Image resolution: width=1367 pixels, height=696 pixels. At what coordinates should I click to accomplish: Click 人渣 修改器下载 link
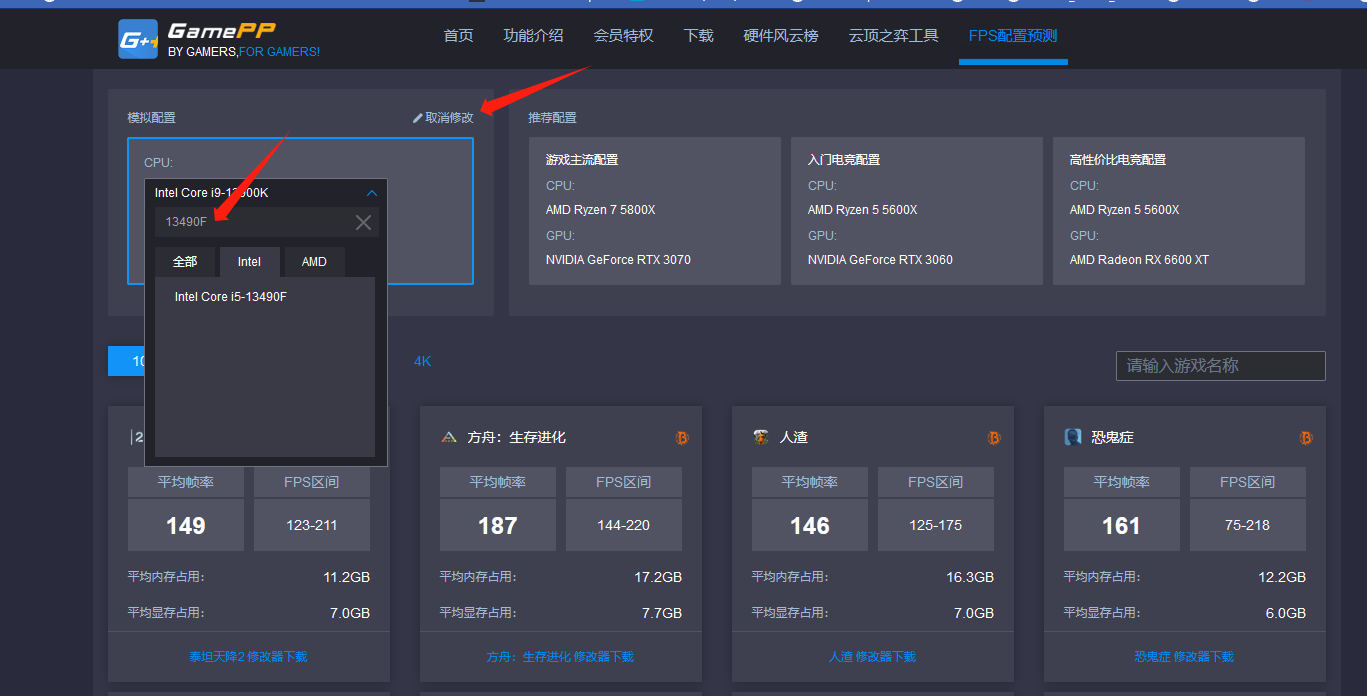coord(872,657)
